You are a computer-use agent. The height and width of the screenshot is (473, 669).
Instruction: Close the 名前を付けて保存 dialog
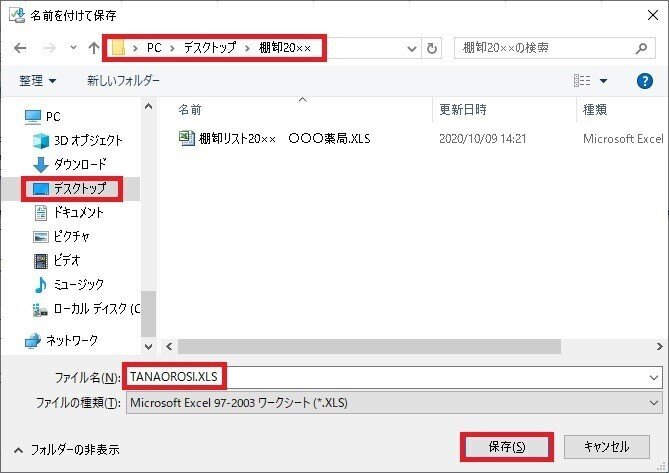[x=653, y=15]
